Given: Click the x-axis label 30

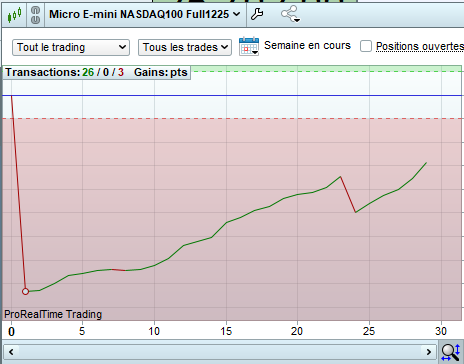Looking at the screenshot, I should [x=441, y=331].
